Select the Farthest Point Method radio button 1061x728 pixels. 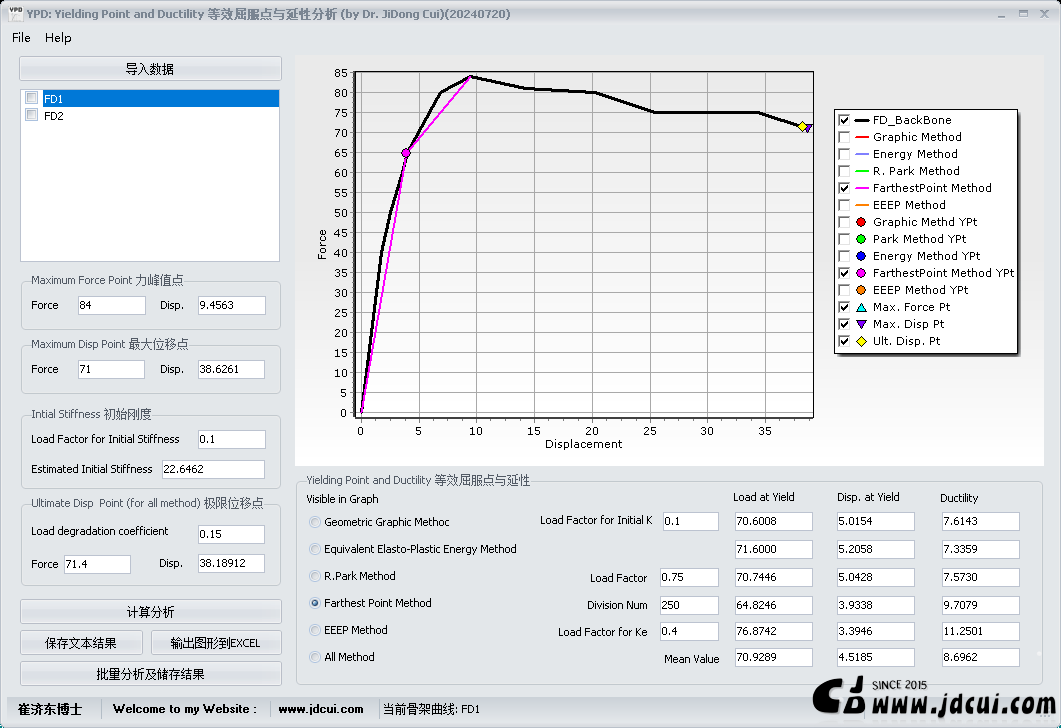point(315,603)
